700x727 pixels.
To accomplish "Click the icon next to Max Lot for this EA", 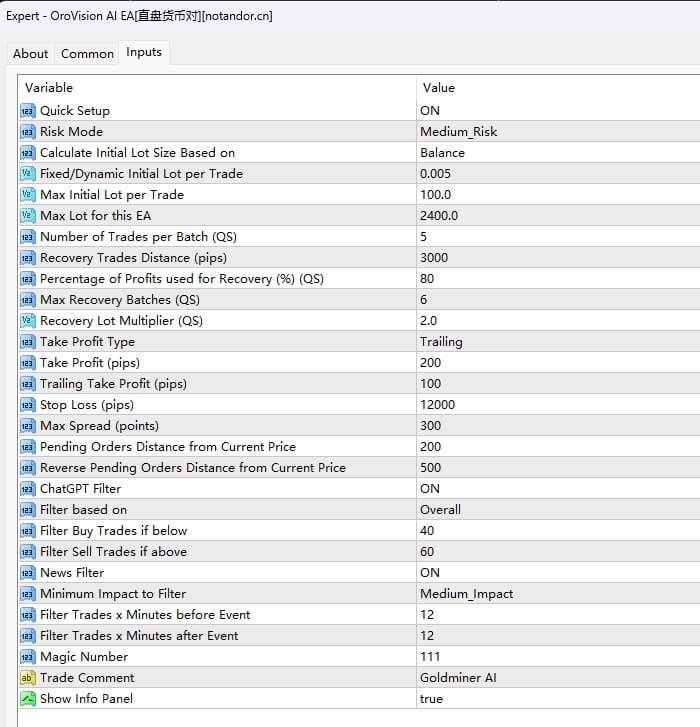I will pos(28,216).
